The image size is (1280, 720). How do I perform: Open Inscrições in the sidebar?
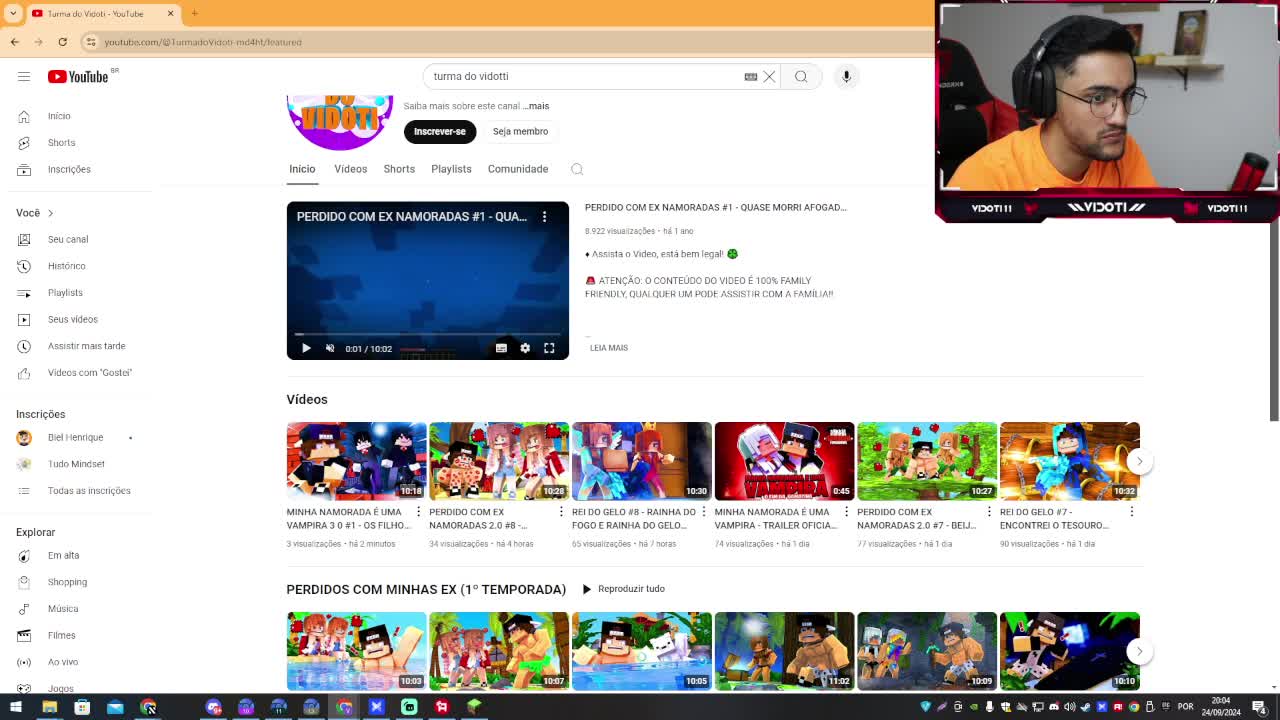point(80,169)
